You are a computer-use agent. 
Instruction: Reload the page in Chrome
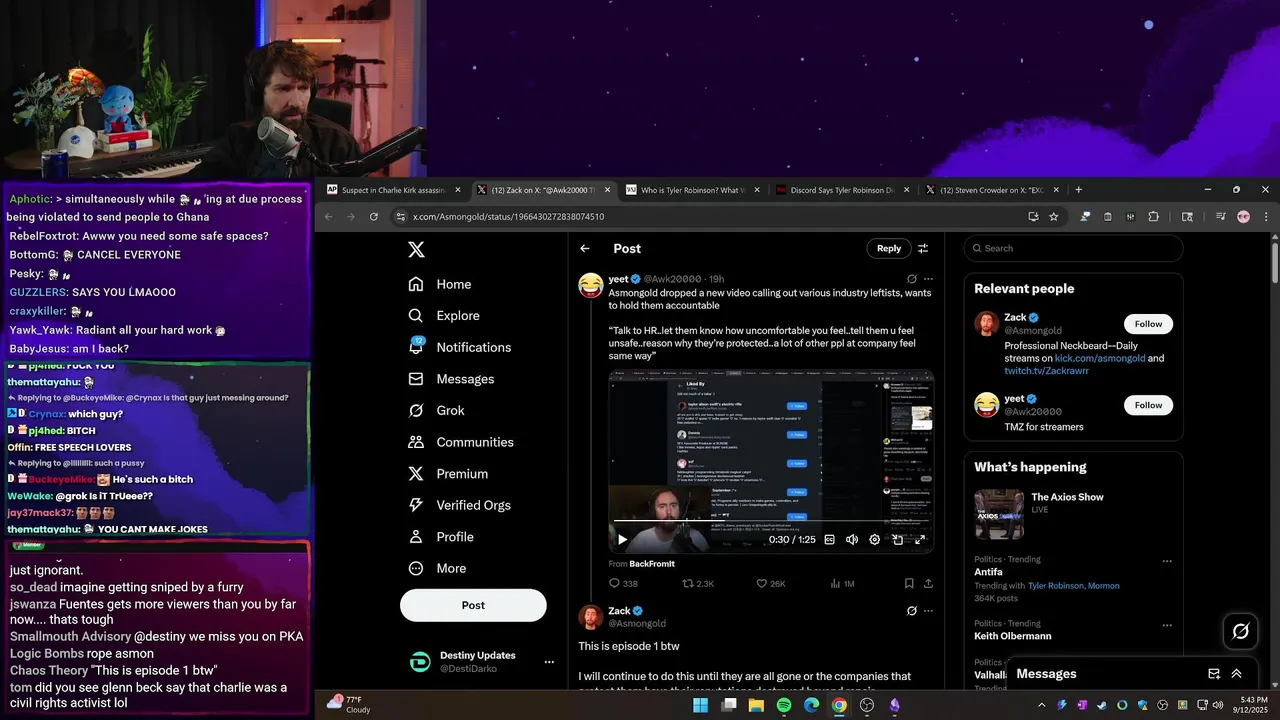pos(374,217)
